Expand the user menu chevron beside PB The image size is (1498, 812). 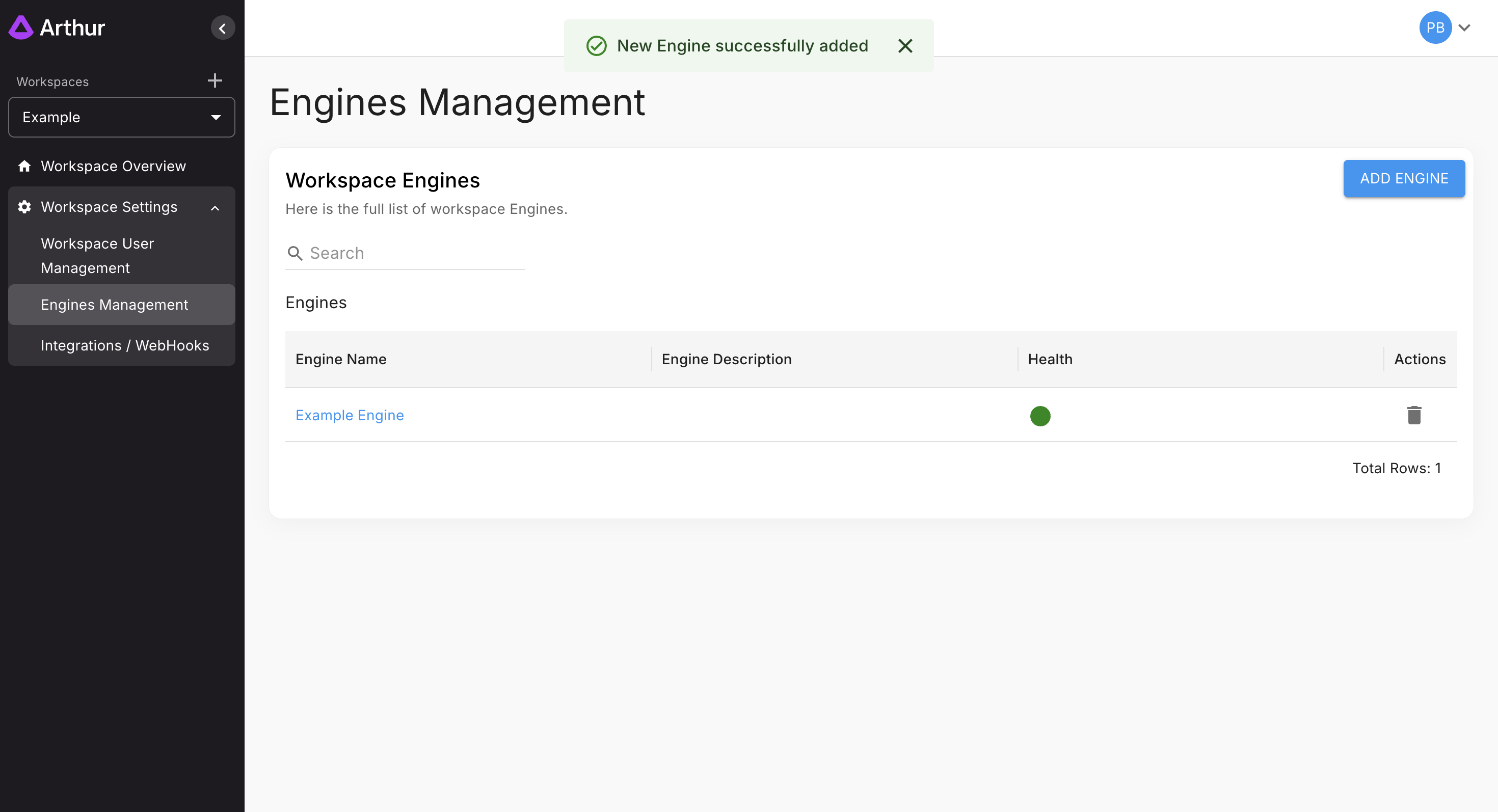pos(1464,28)
